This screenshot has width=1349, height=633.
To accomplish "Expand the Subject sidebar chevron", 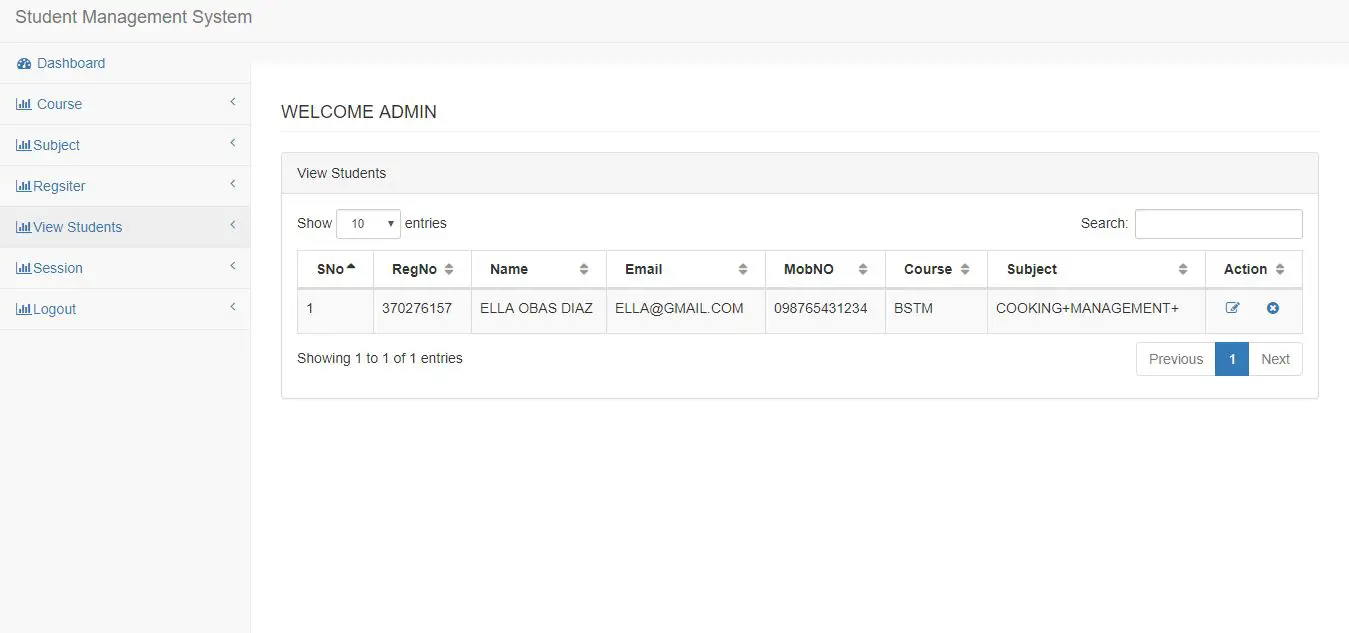I will pyautogui.click(x=232, y=143).
